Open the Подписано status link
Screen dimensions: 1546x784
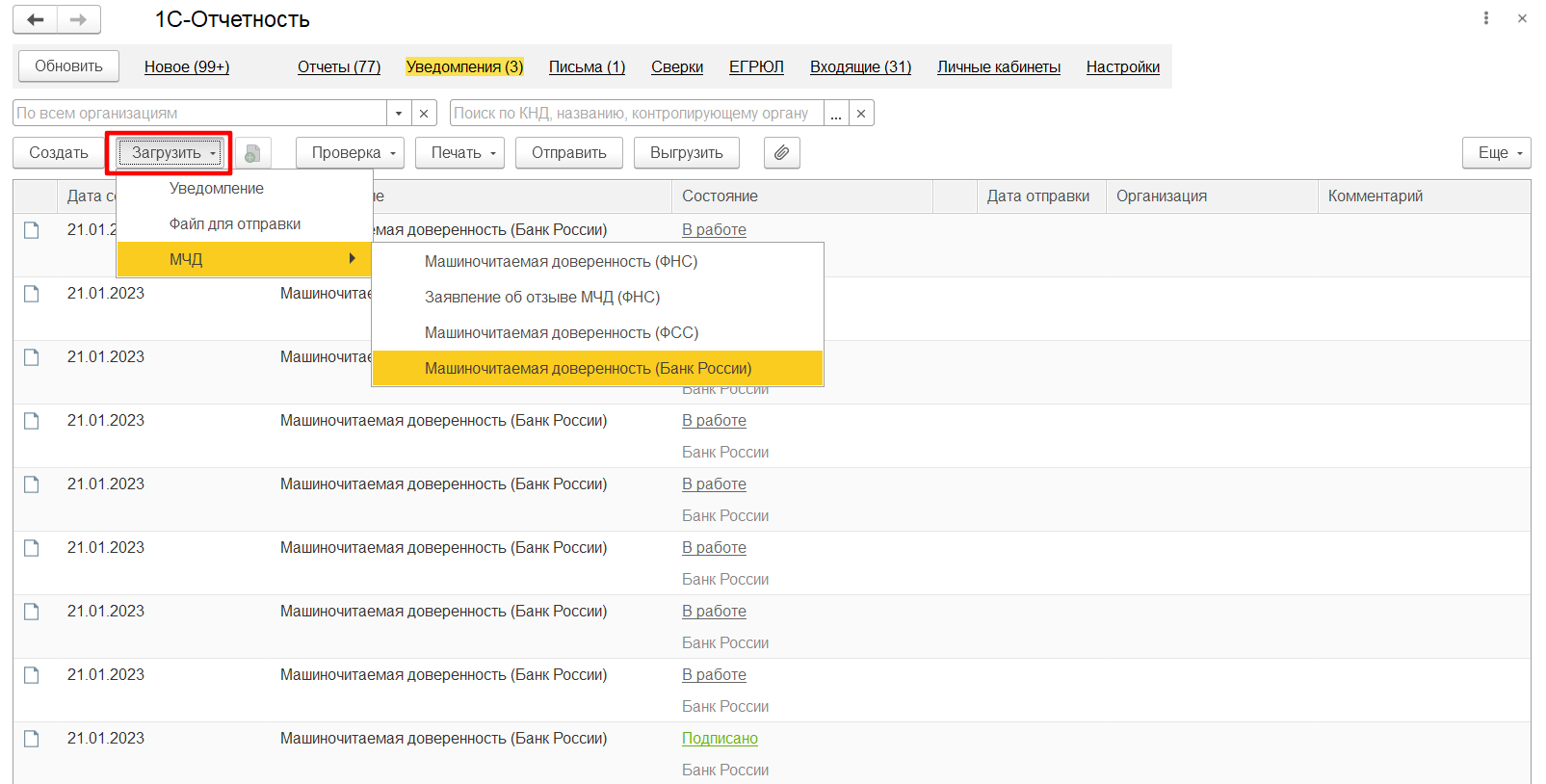(x=720, y=739)
